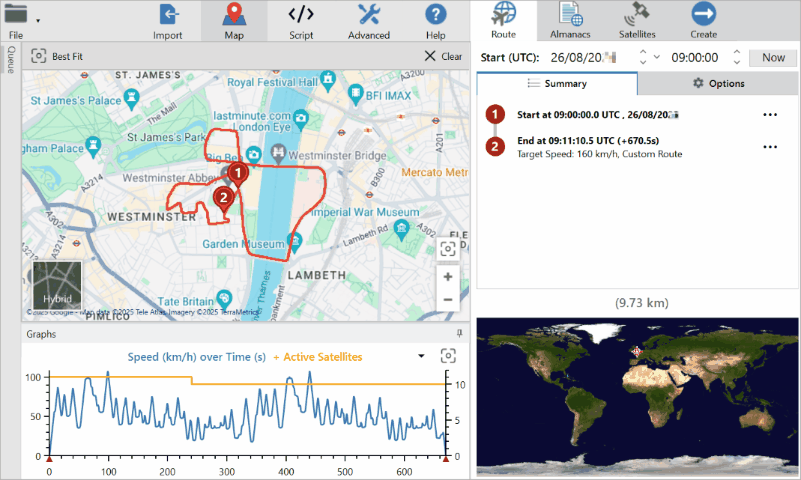Image resolution: width=801 pixels, height=480 pixels.
Task: Open more options for Start waypoint
Action: tap(770, 114)
